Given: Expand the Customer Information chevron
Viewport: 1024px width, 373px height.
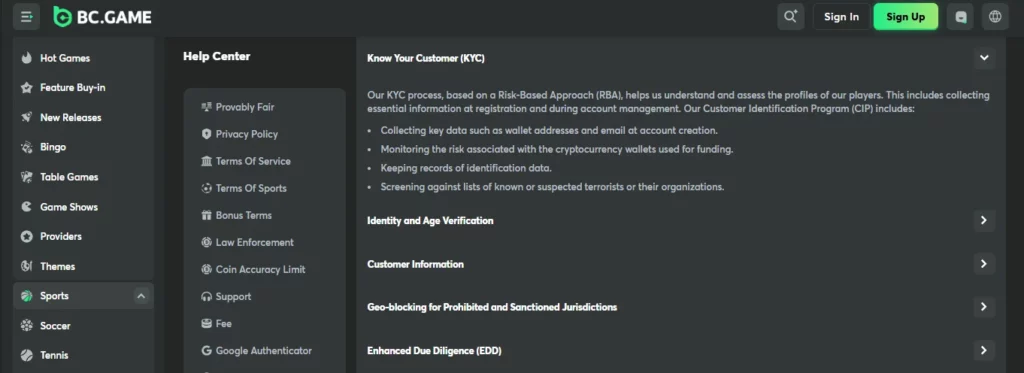Looking at the screenshot, I should (984, 264).
